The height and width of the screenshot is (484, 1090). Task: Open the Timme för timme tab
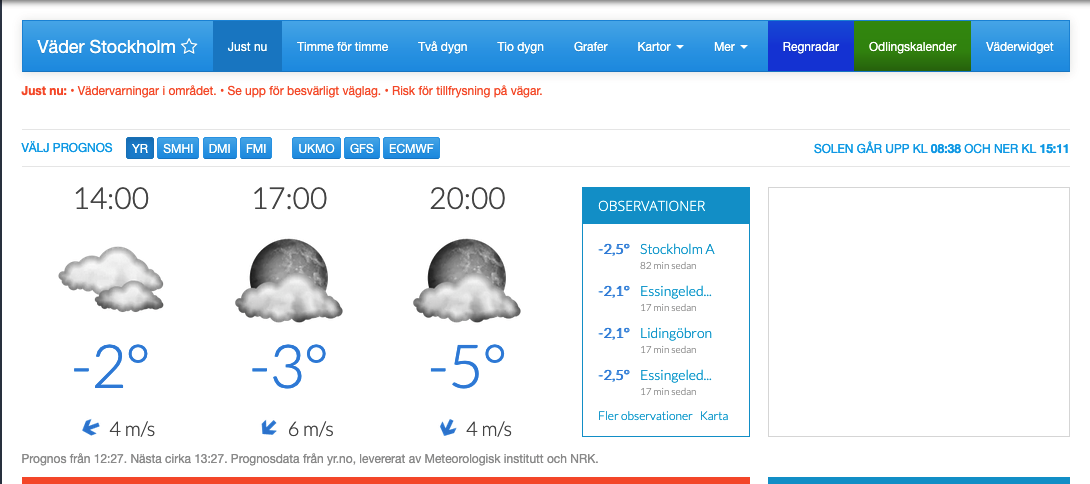click(342, 47)
